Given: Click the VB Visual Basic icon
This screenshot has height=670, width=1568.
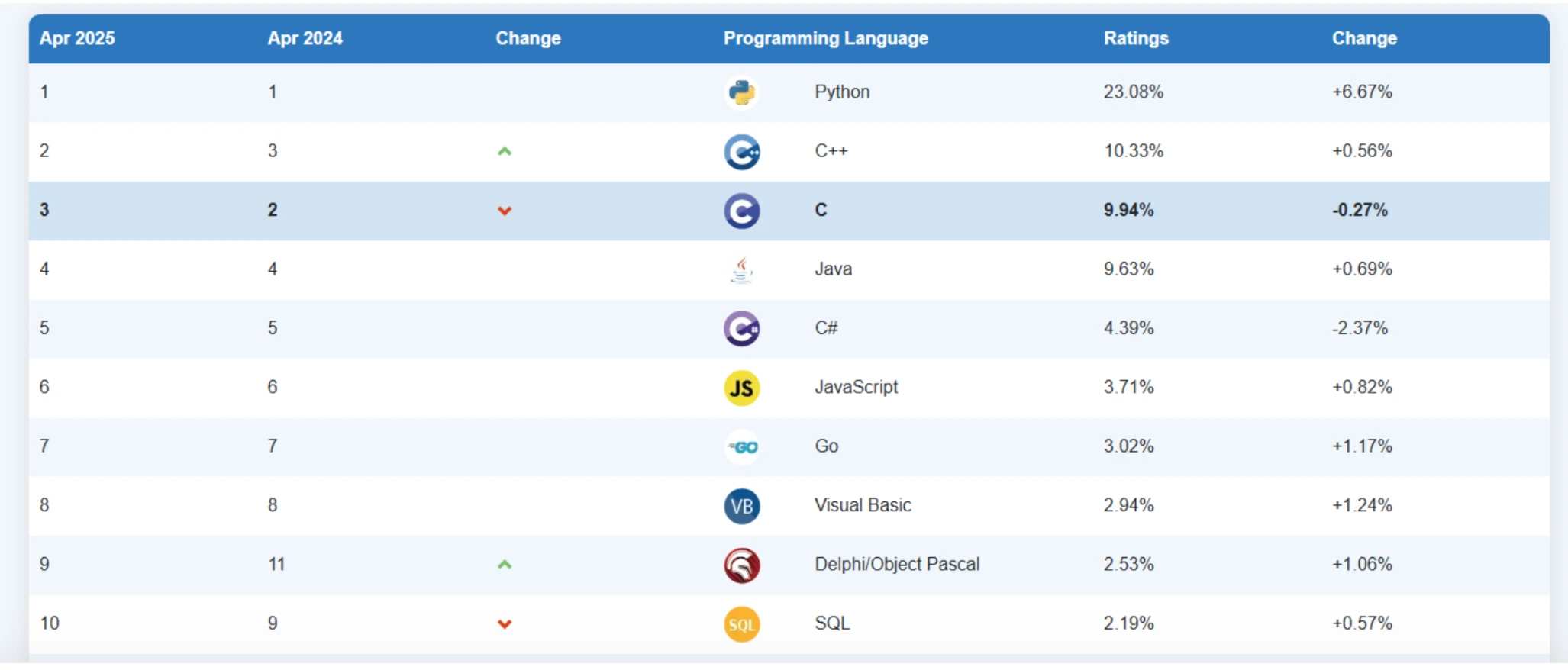Looking at the screenshot, I should 741,506.
